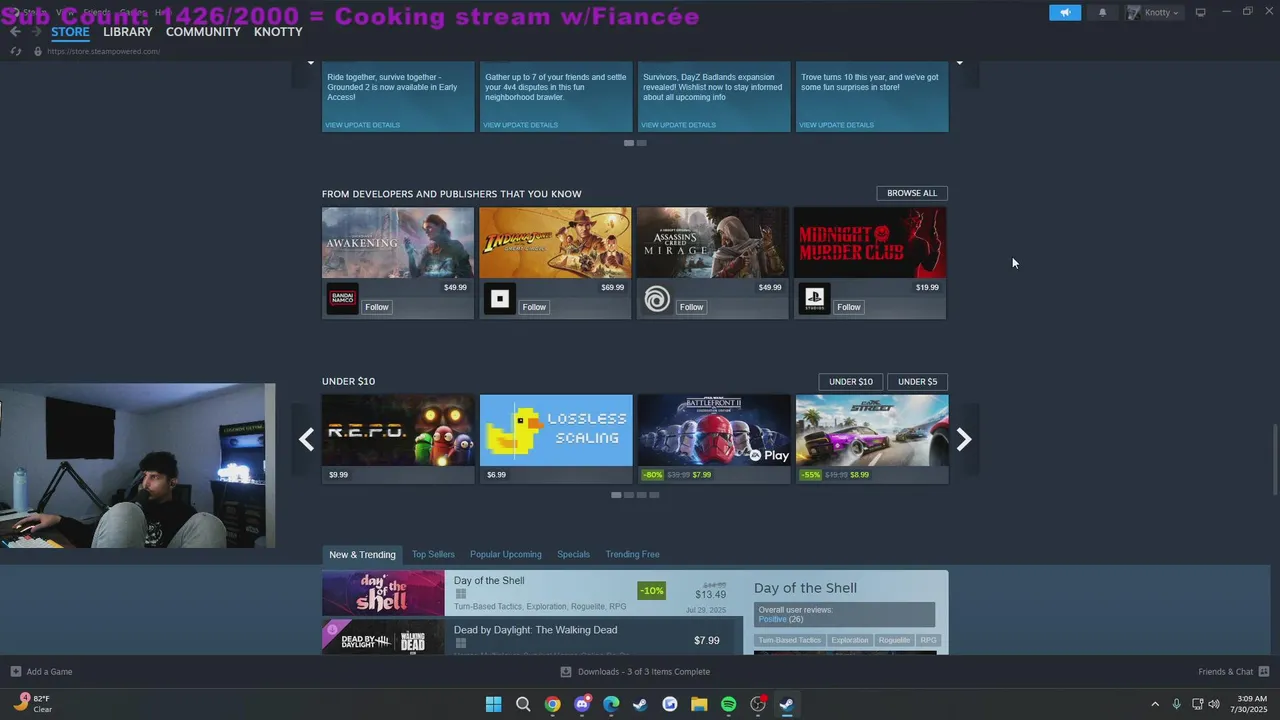
Task: Open the notifications bell
Action: coord(1103,12)
